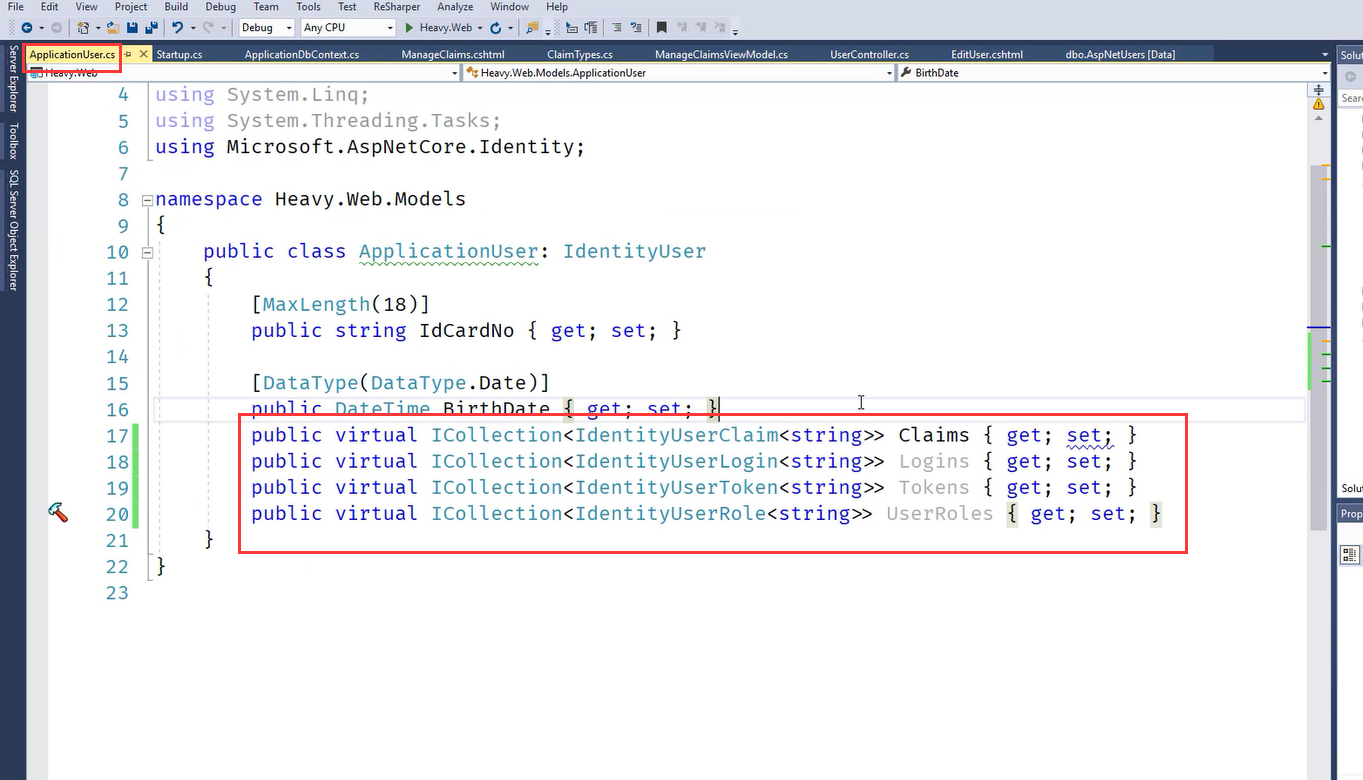Open the Server Explorer side panel tab

tap(13, 78)
